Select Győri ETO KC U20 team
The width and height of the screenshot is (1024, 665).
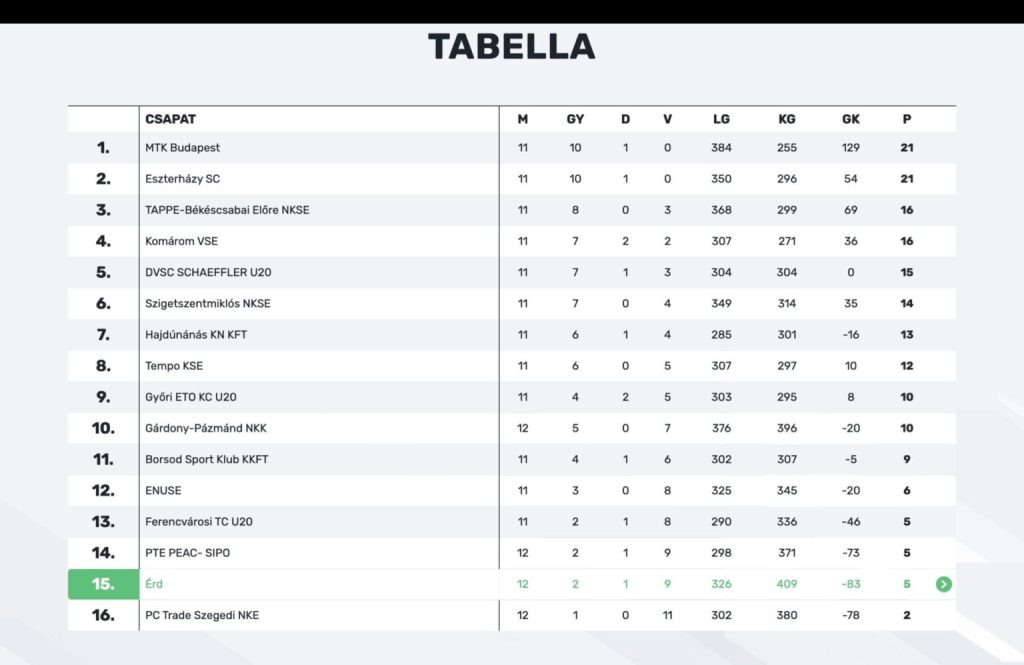(191, 397)
